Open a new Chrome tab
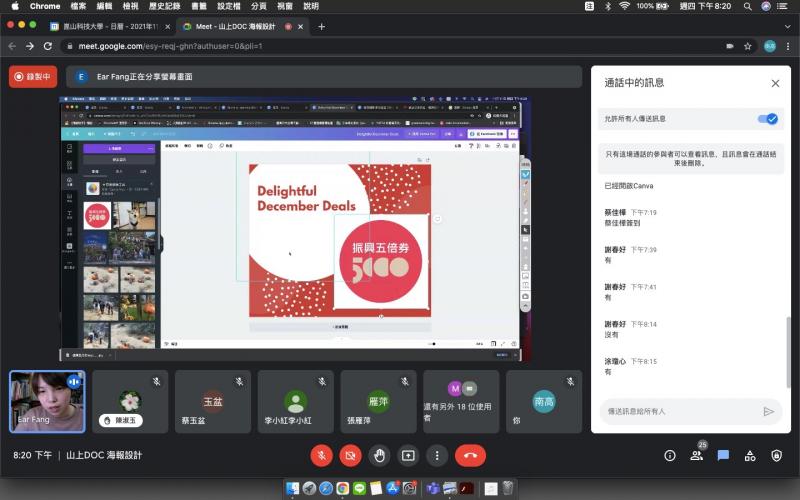This screenshot has width=800, height=500. pos(321,27)
